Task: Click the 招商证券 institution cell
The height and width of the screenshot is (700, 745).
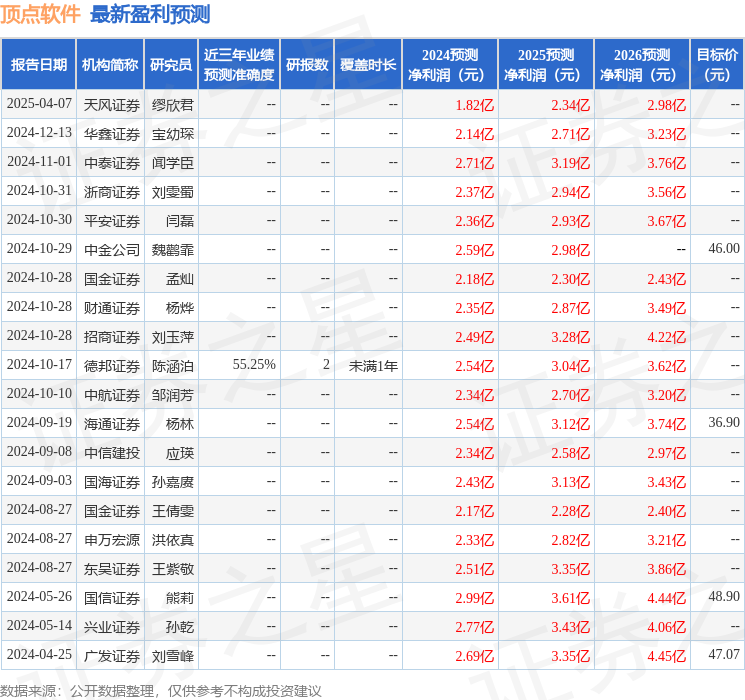Action: click(112, 336)
